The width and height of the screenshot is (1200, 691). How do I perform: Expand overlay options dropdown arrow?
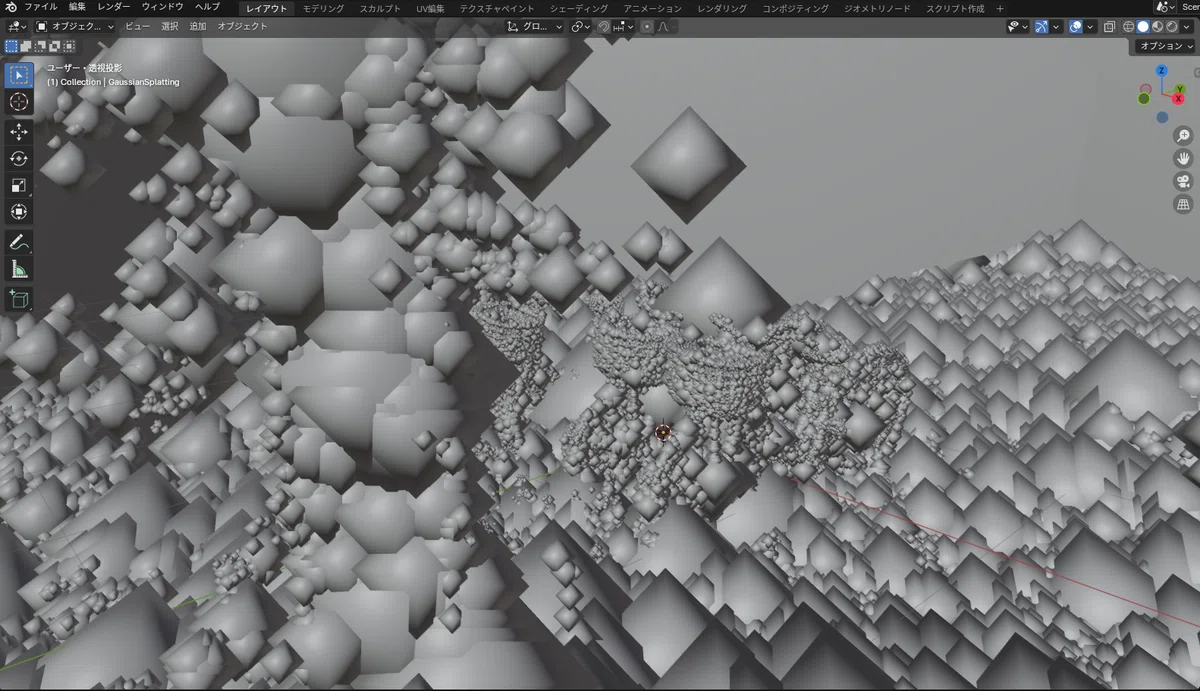click(1090, 27)
